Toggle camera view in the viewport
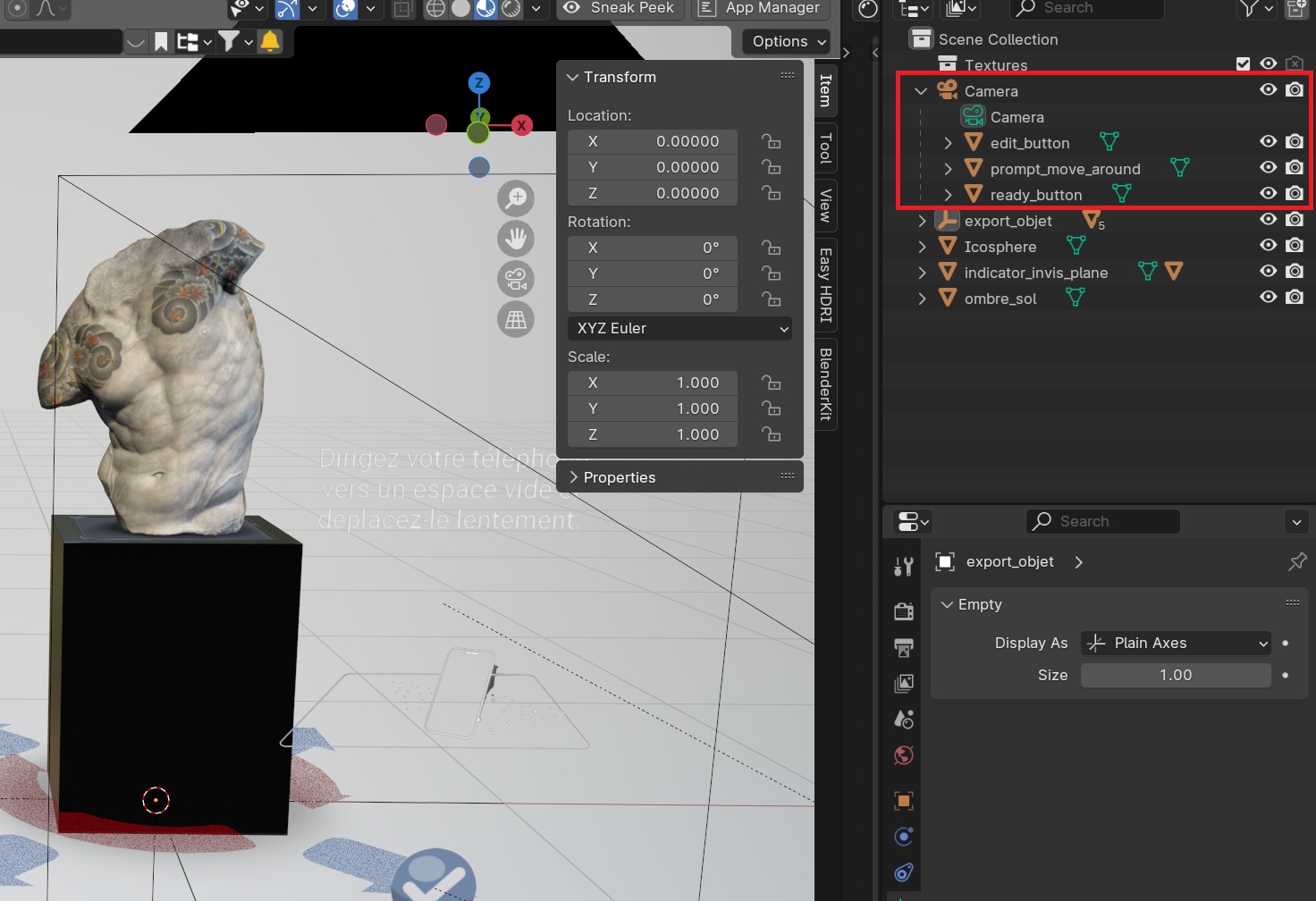 pos(516,279)
